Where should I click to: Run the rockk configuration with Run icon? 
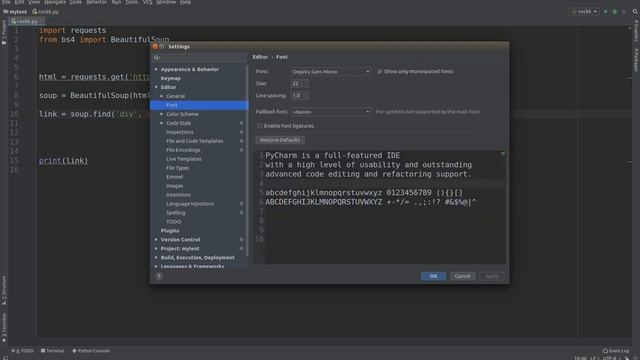click(x=606, y=12)
